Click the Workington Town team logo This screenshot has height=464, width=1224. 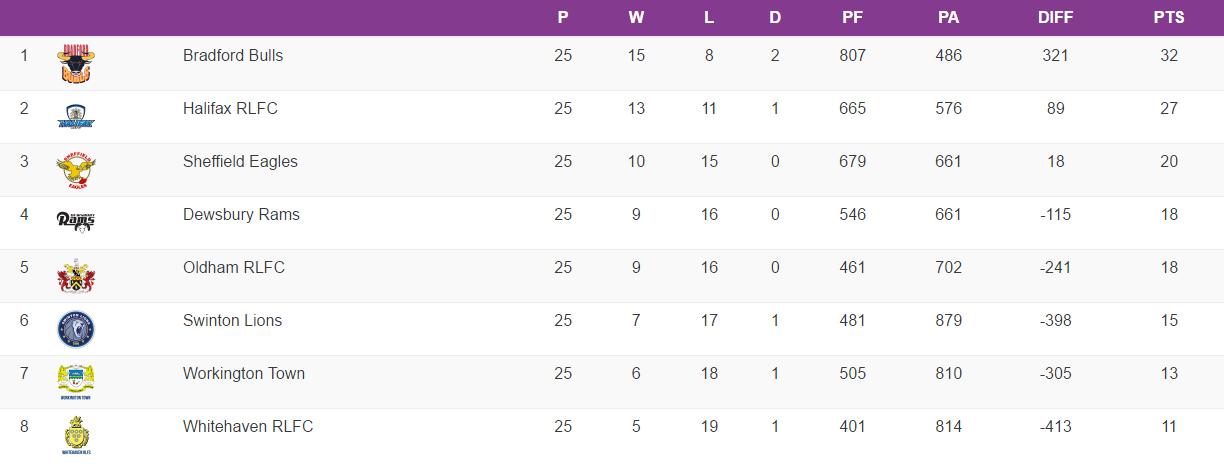[x=76, y=381]
